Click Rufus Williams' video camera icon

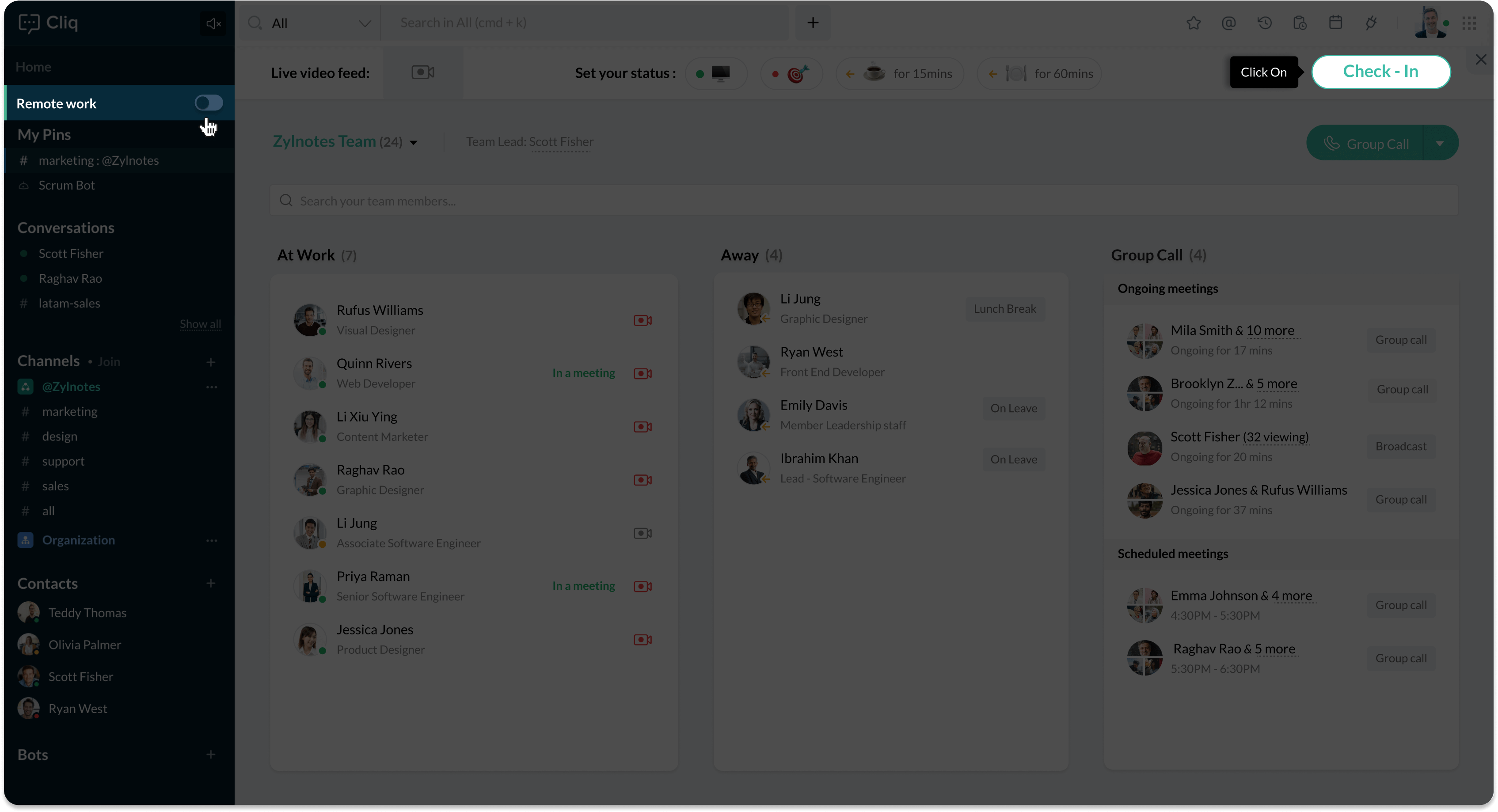[x=643, y=320]
